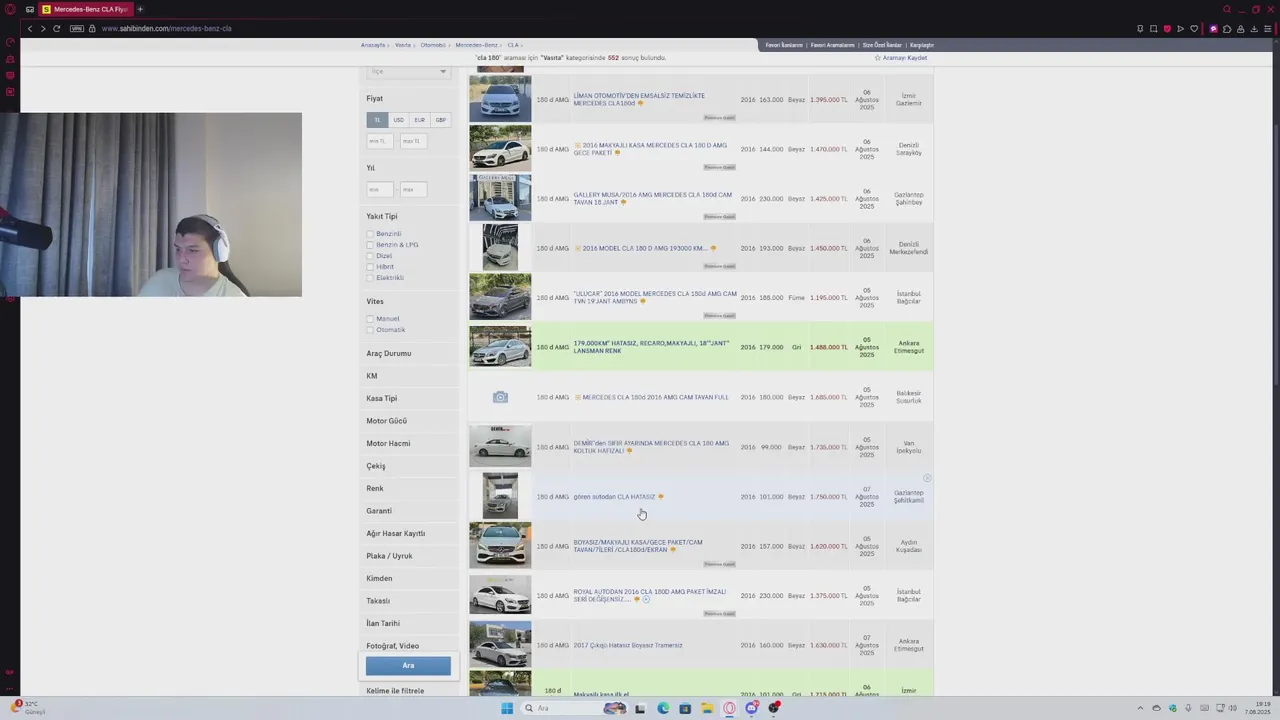Screen dimensions: 1280x720
Task: Open the Discord icon in the taskbar
Action: click(751, 708)
